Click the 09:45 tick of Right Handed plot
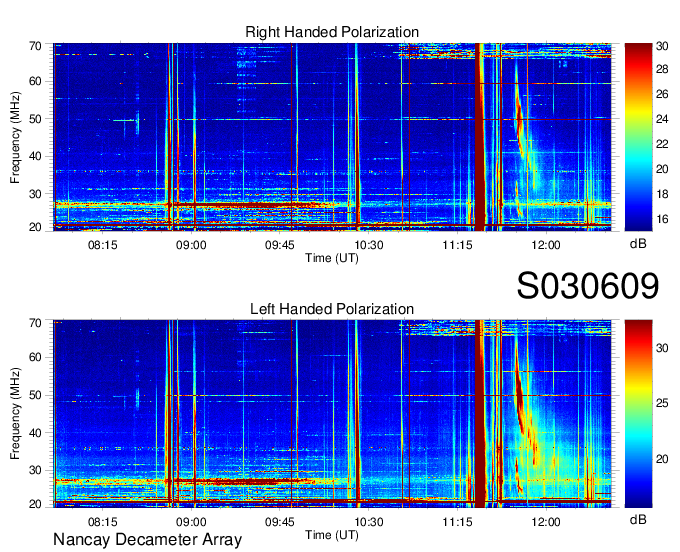The height and width of the screenshot is (552, 680). coord(280,245)
